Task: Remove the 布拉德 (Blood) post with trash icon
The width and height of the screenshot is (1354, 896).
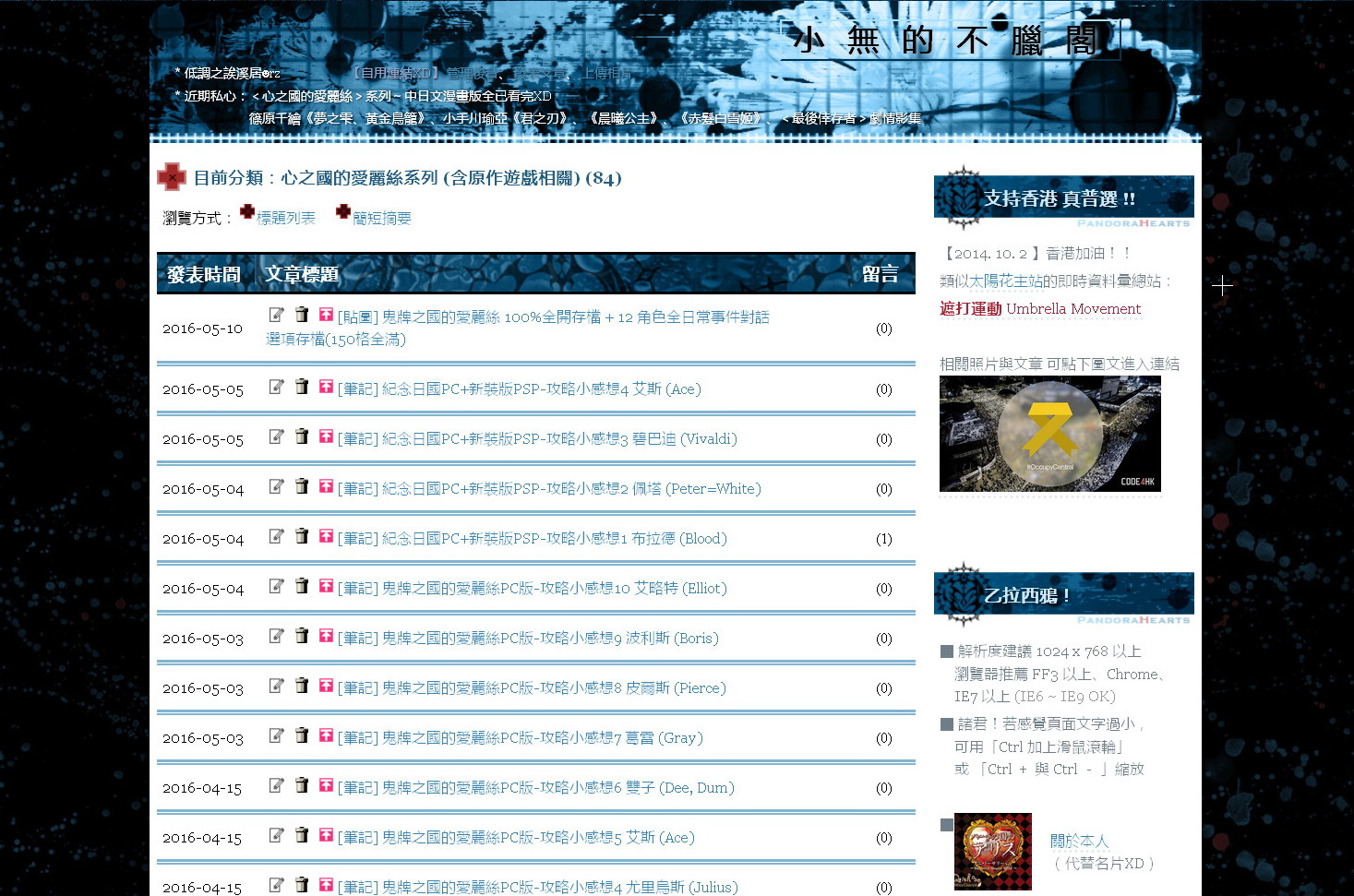Action: (302, 536)
